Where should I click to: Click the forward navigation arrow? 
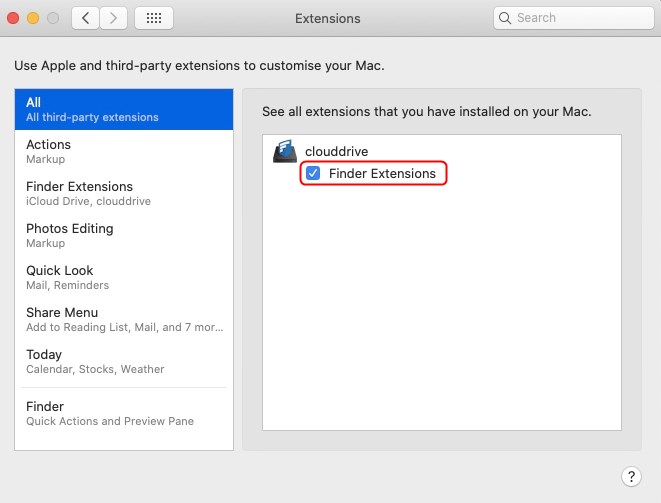(114, 18)
